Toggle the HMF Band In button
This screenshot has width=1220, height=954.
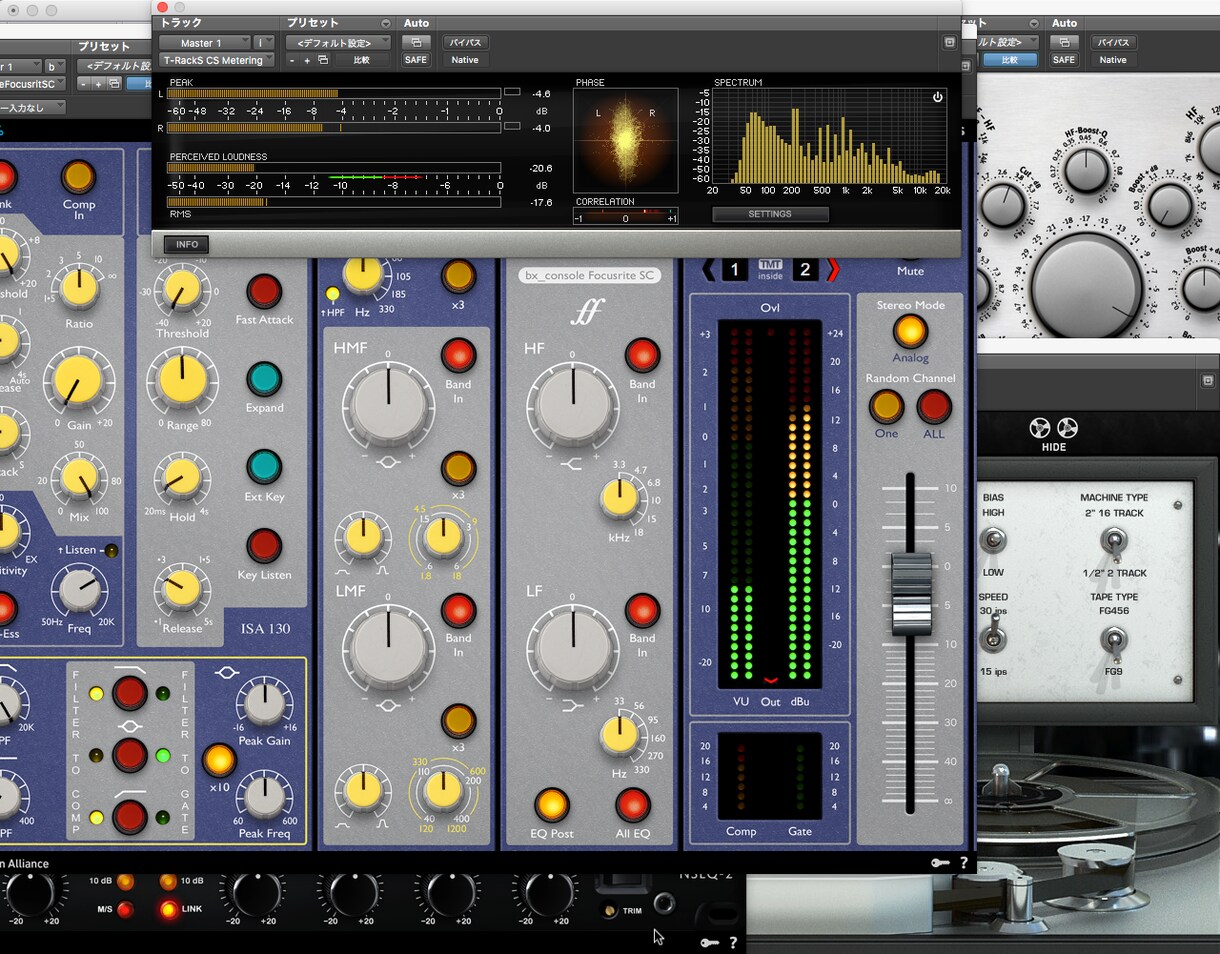point(458,355)
